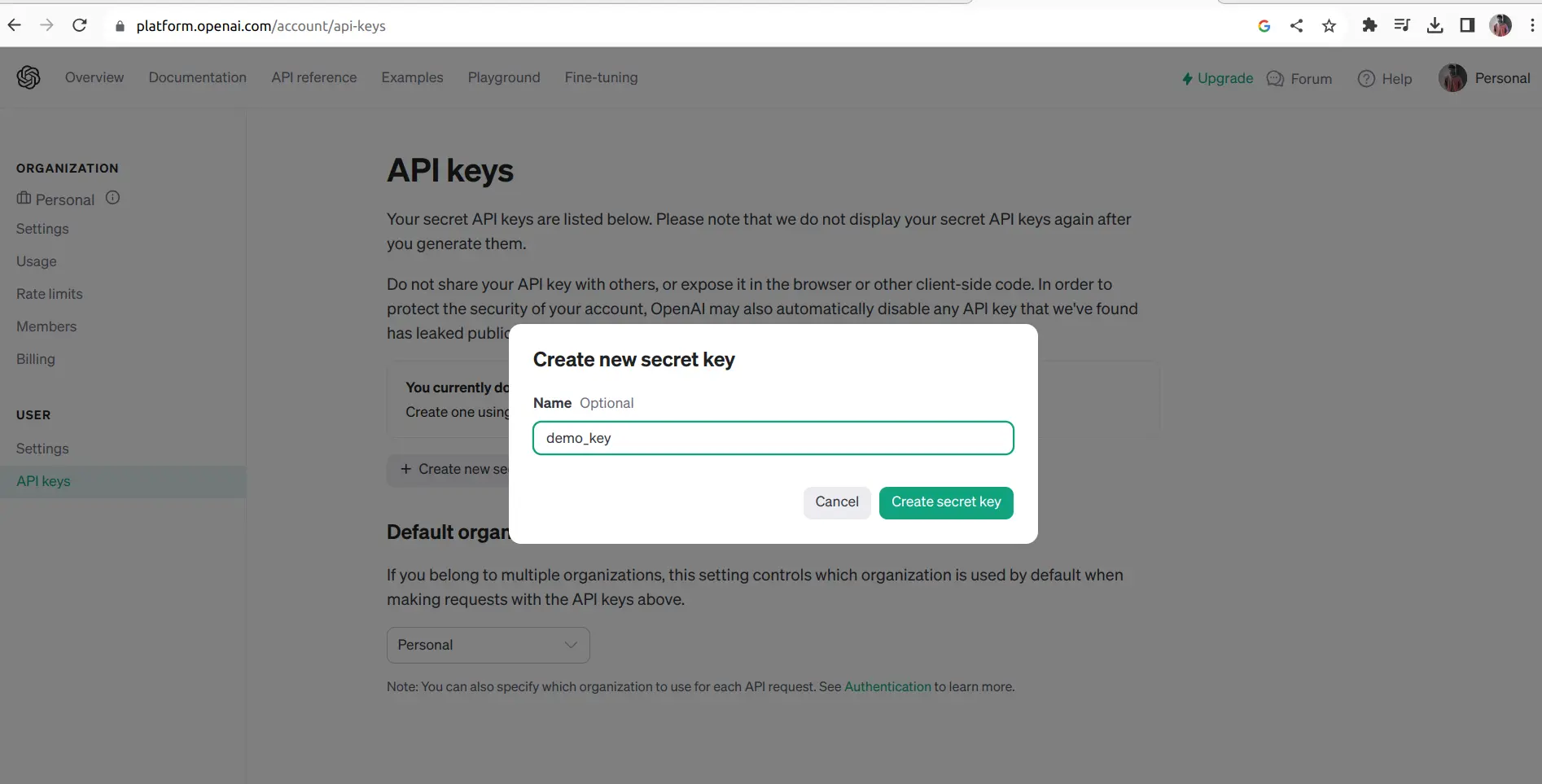Select API keys in the sidebar

[123, 481]
